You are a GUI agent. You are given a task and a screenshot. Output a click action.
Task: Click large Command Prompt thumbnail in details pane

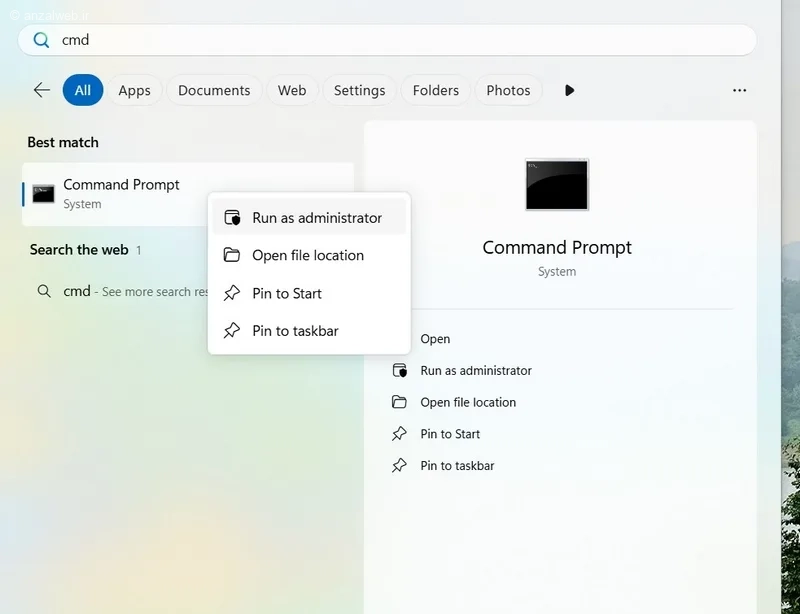click(x=557, y=184)
